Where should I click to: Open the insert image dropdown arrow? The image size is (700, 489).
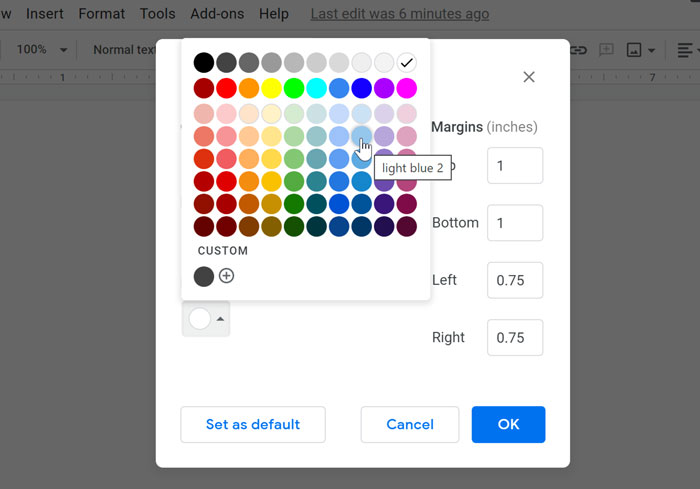(651, 50)
